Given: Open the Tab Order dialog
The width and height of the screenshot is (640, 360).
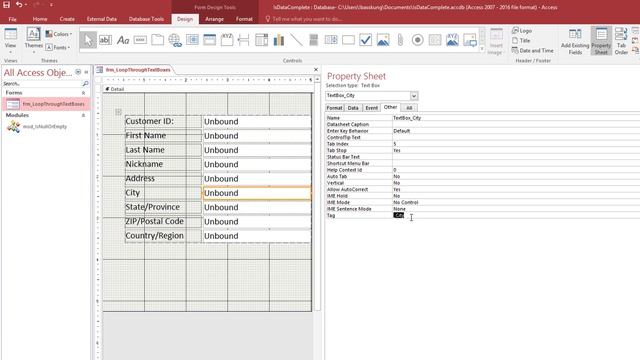Looking at the screenshot, I should pyautogui.click(x=621, y=42).
